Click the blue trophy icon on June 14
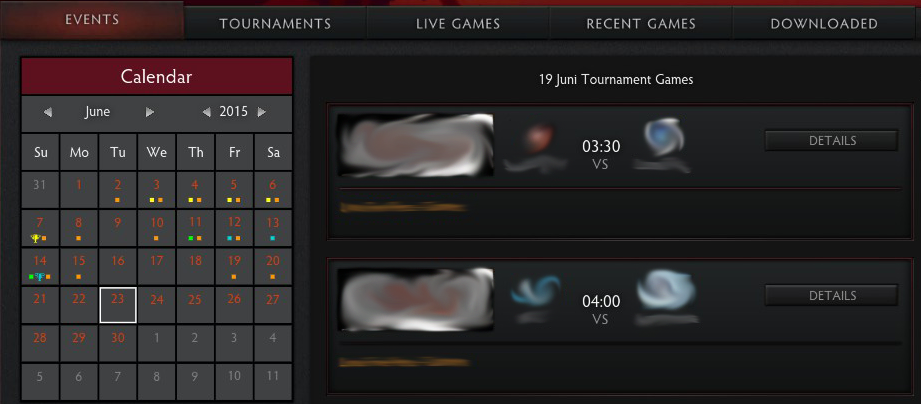The height and width of the screenshot is (404, 921). 40,277
